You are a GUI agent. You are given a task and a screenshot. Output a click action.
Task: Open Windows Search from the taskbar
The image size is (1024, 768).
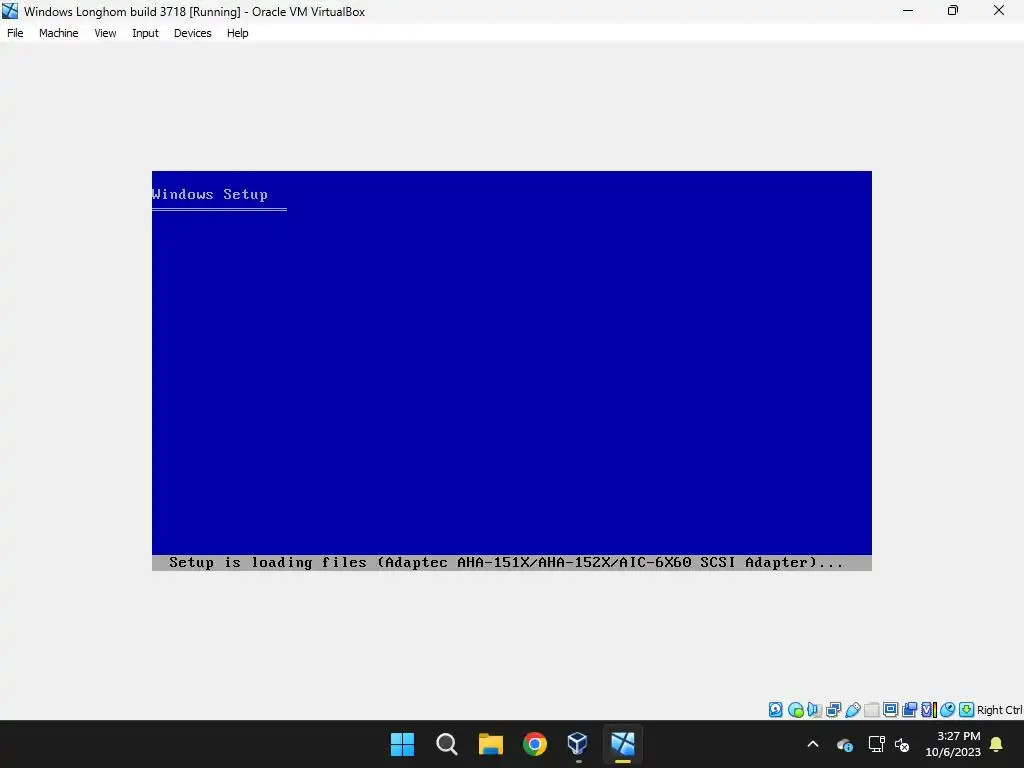coord(447,744)
